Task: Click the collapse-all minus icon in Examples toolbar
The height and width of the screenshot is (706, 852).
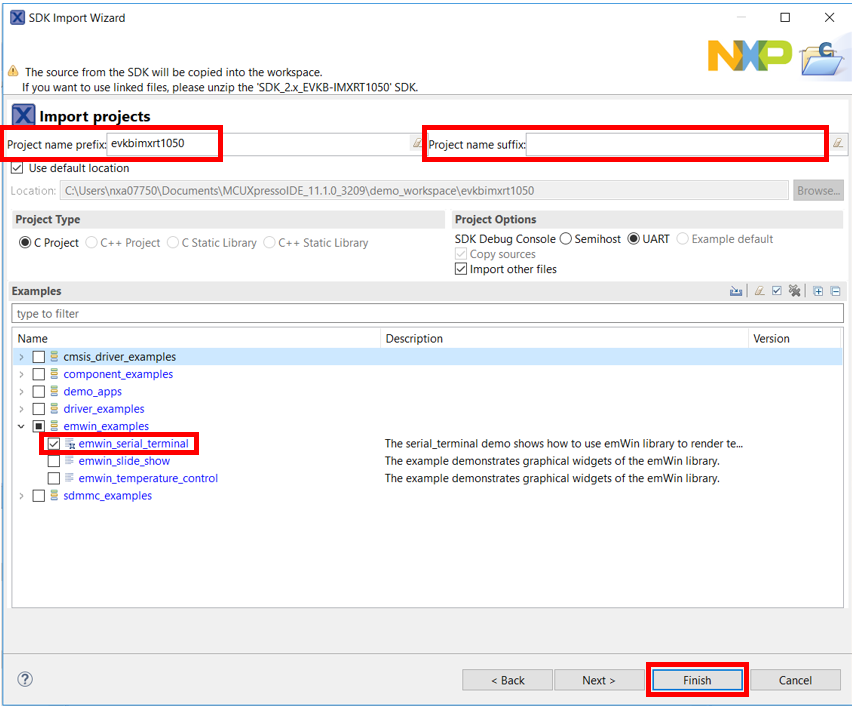Action: click(836, 291)
